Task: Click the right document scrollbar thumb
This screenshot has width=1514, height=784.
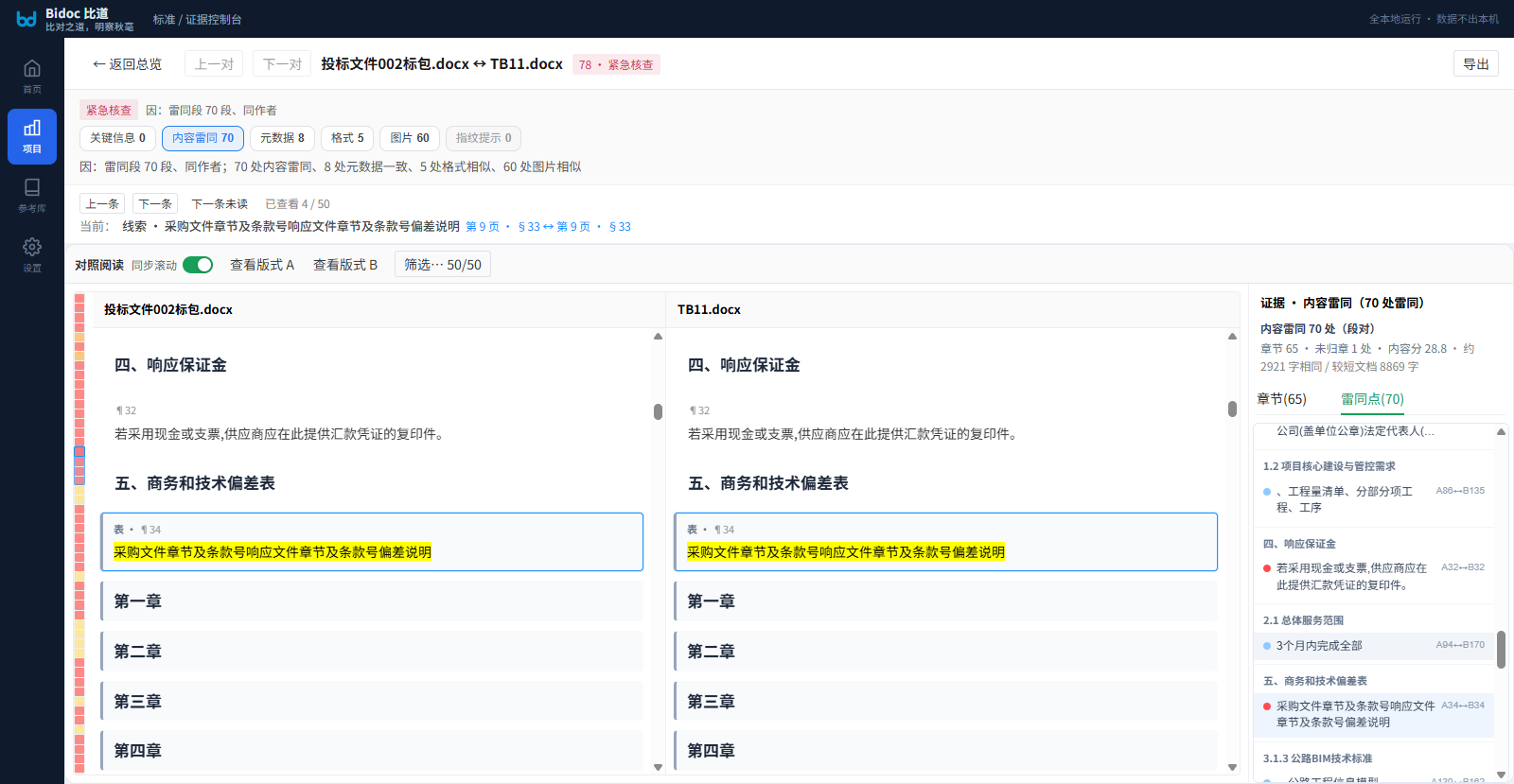Action: pos(1232,409)
